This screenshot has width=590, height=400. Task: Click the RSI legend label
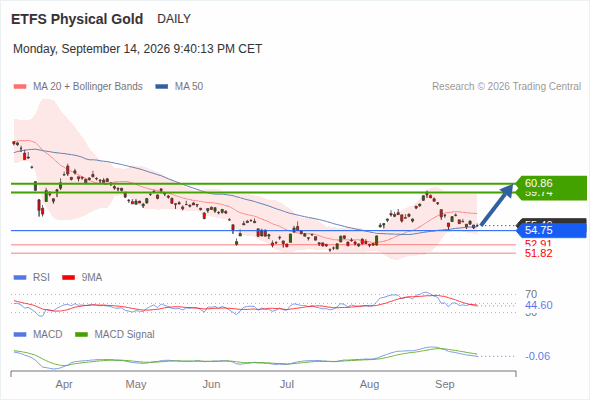[41, 278]
